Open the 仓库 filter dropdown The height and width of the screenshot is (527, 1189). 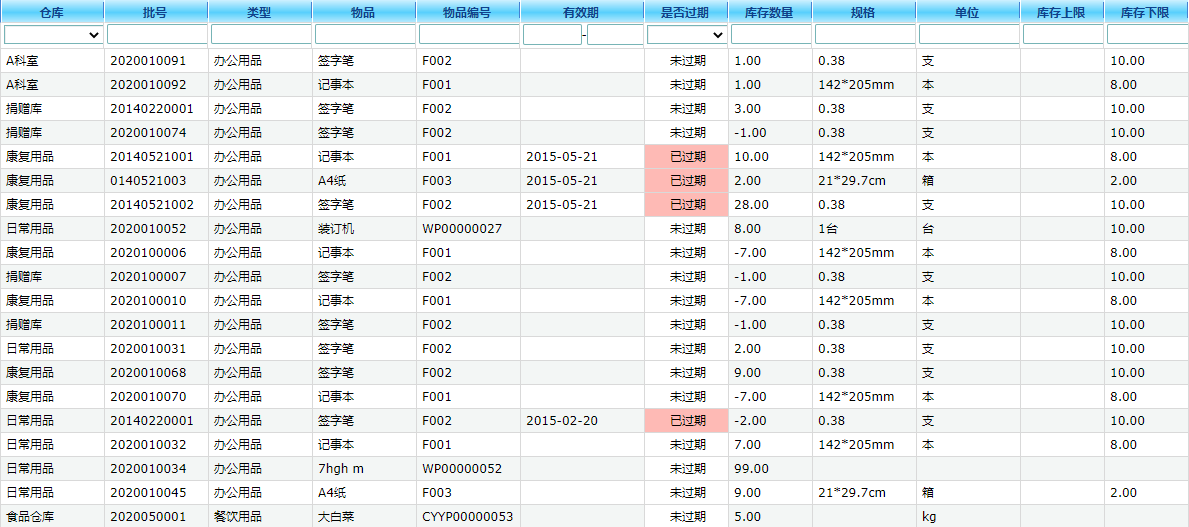pos(53,35)
